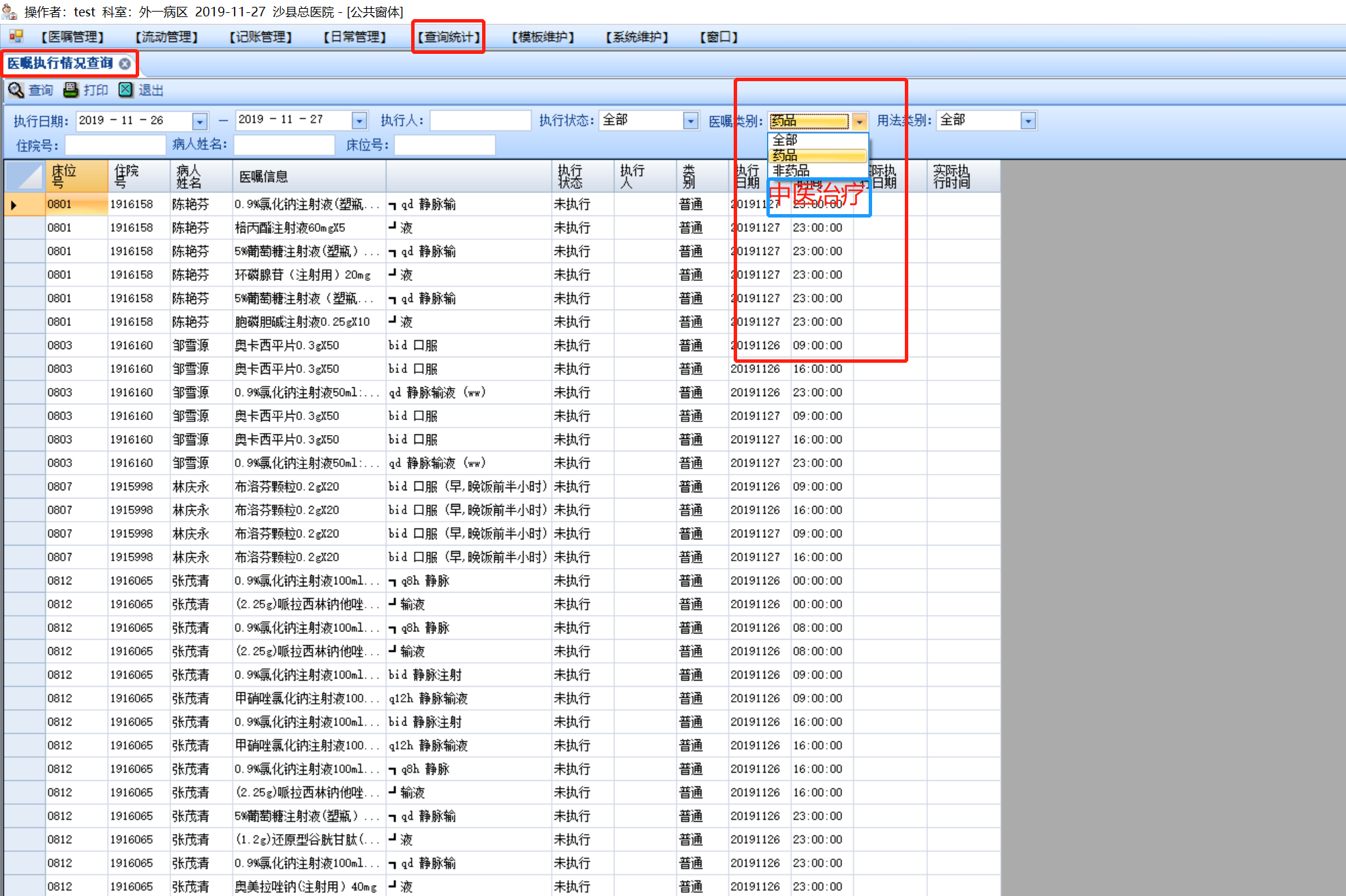Open the 医嘱管理 menu

pyautogui.click(x=72, y=37)
